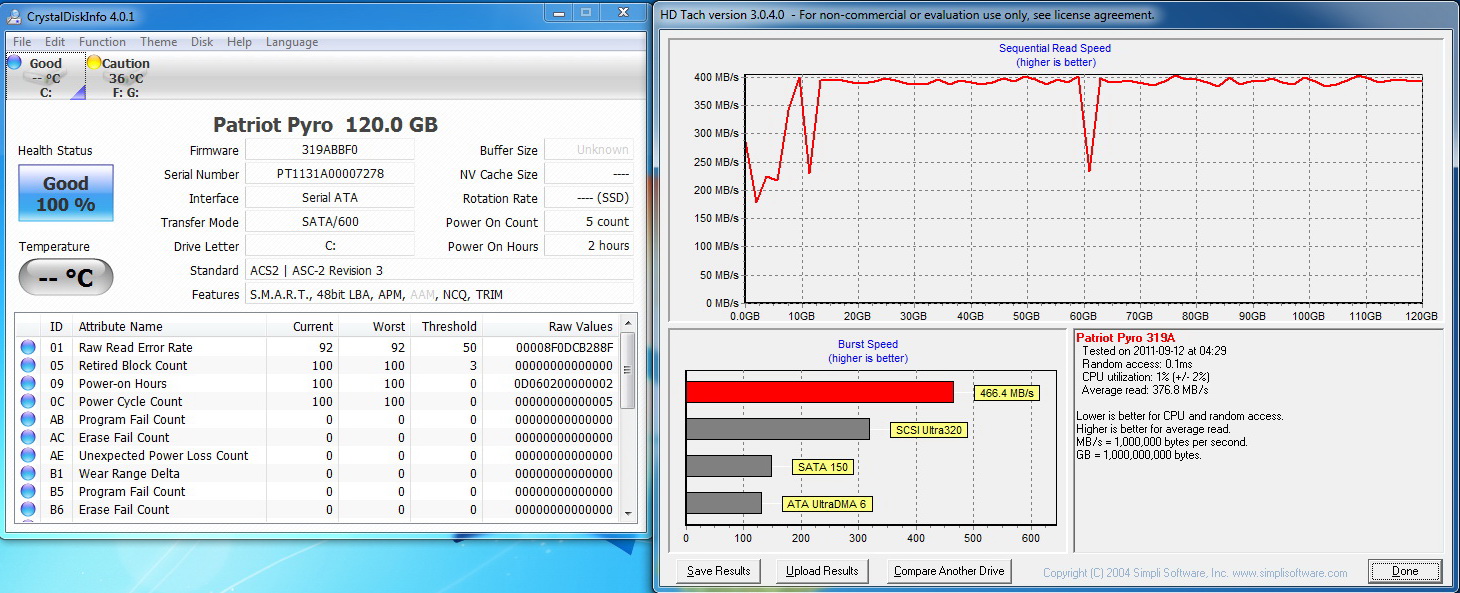Click the Power On Hours 2 hours field
1460x593 pixels.
(x=589, y=246)
